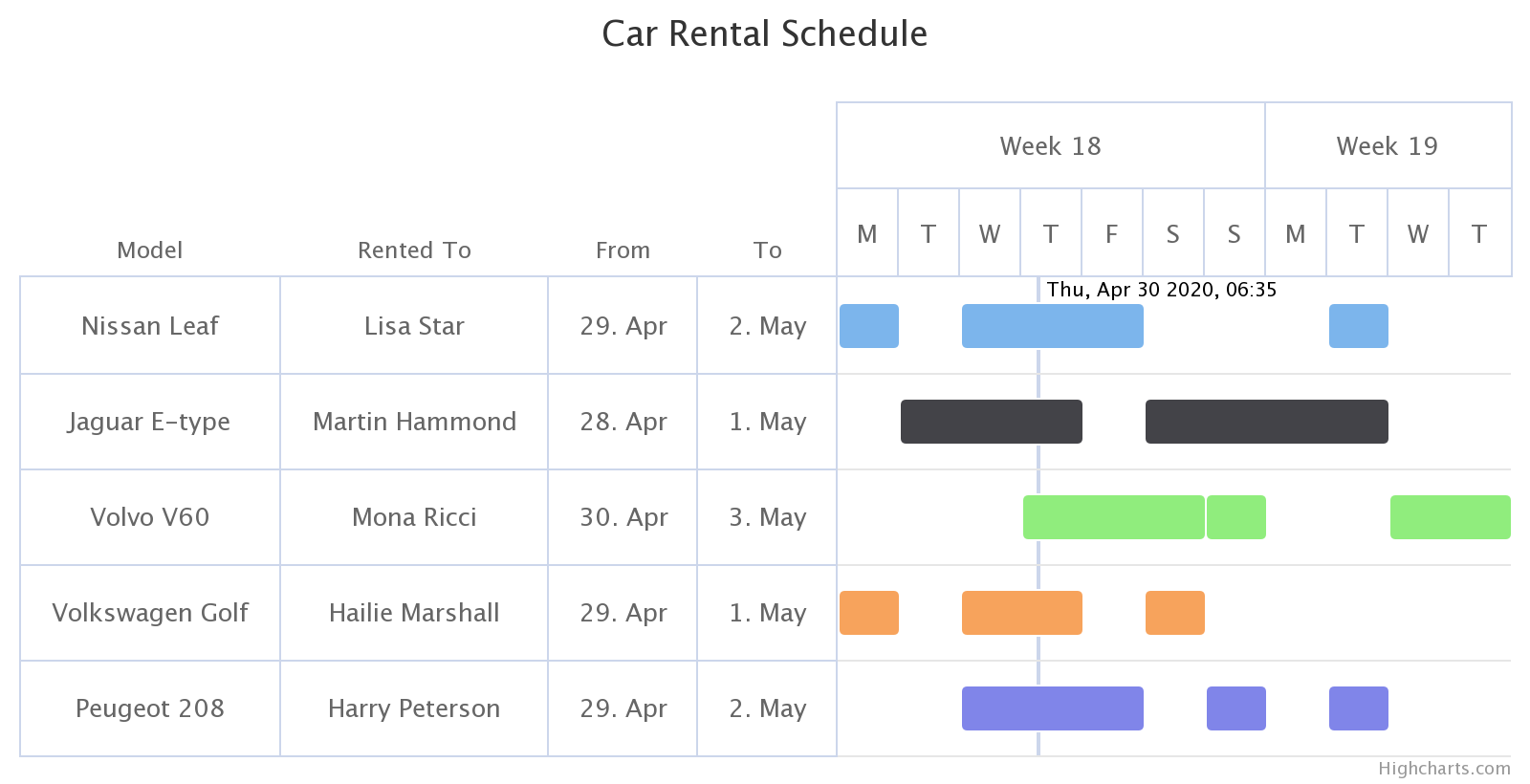Click the Week 19 header cell
1530x784 pixels.
pyautogui.click(x=1387, y=146)
